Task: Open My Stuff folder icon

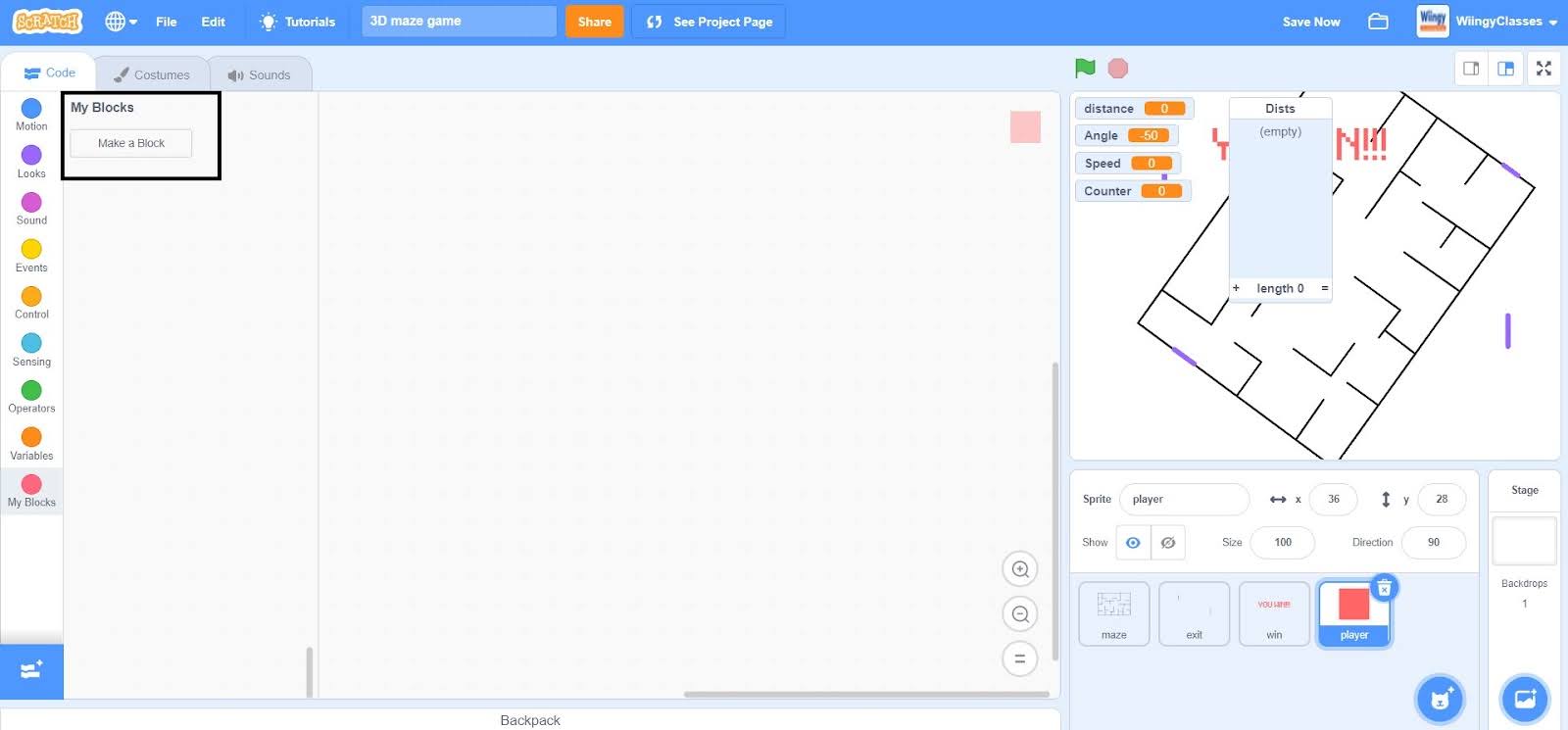Action: tap(1378, 22)
